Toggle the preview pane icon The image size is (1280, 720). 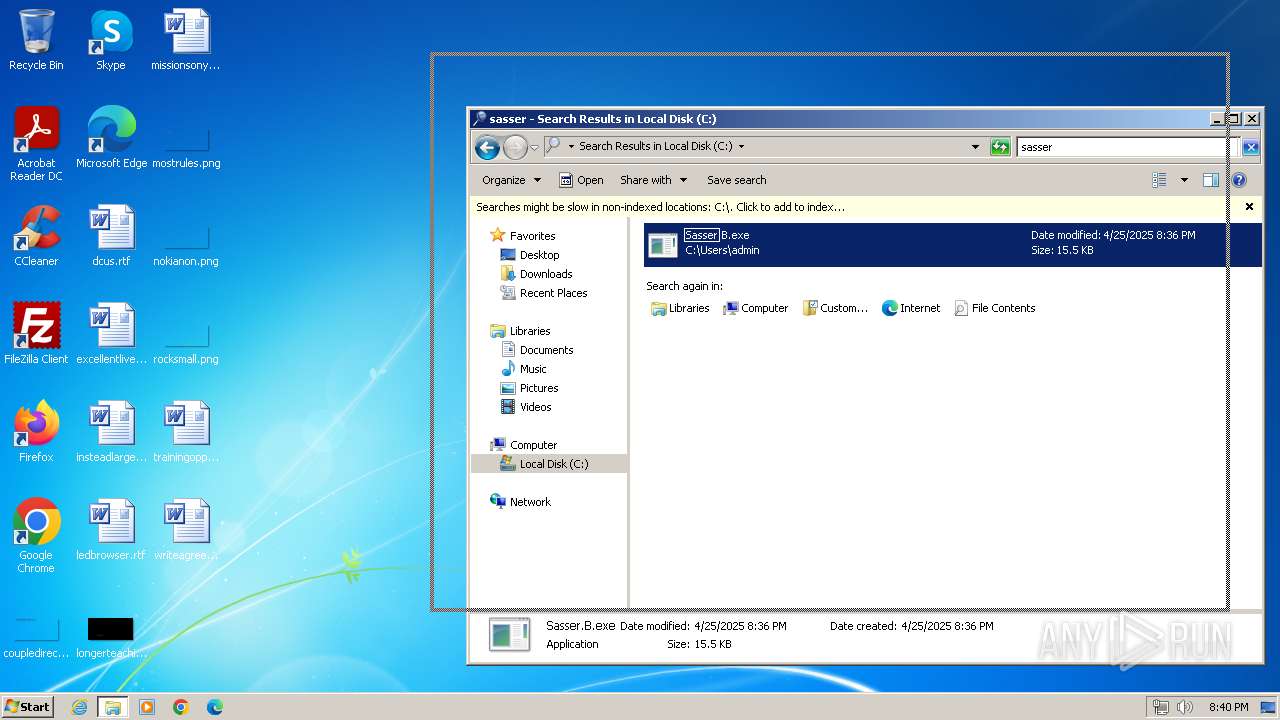1211,180
